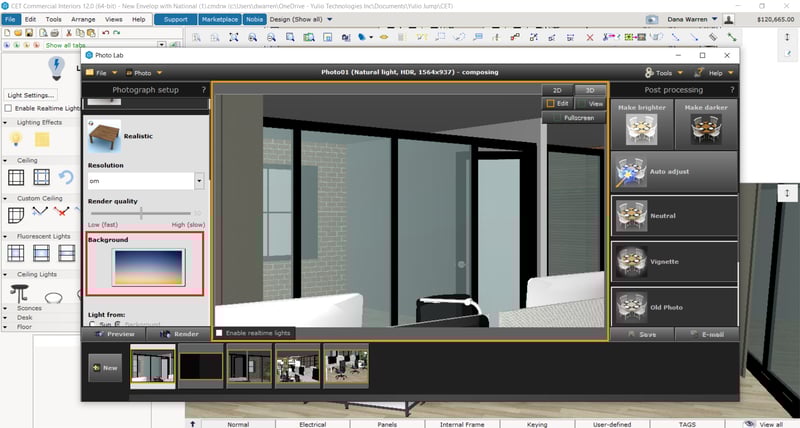
Task: Switch to the Support tab
Action: pyautogui.click(x=176, y=19)
